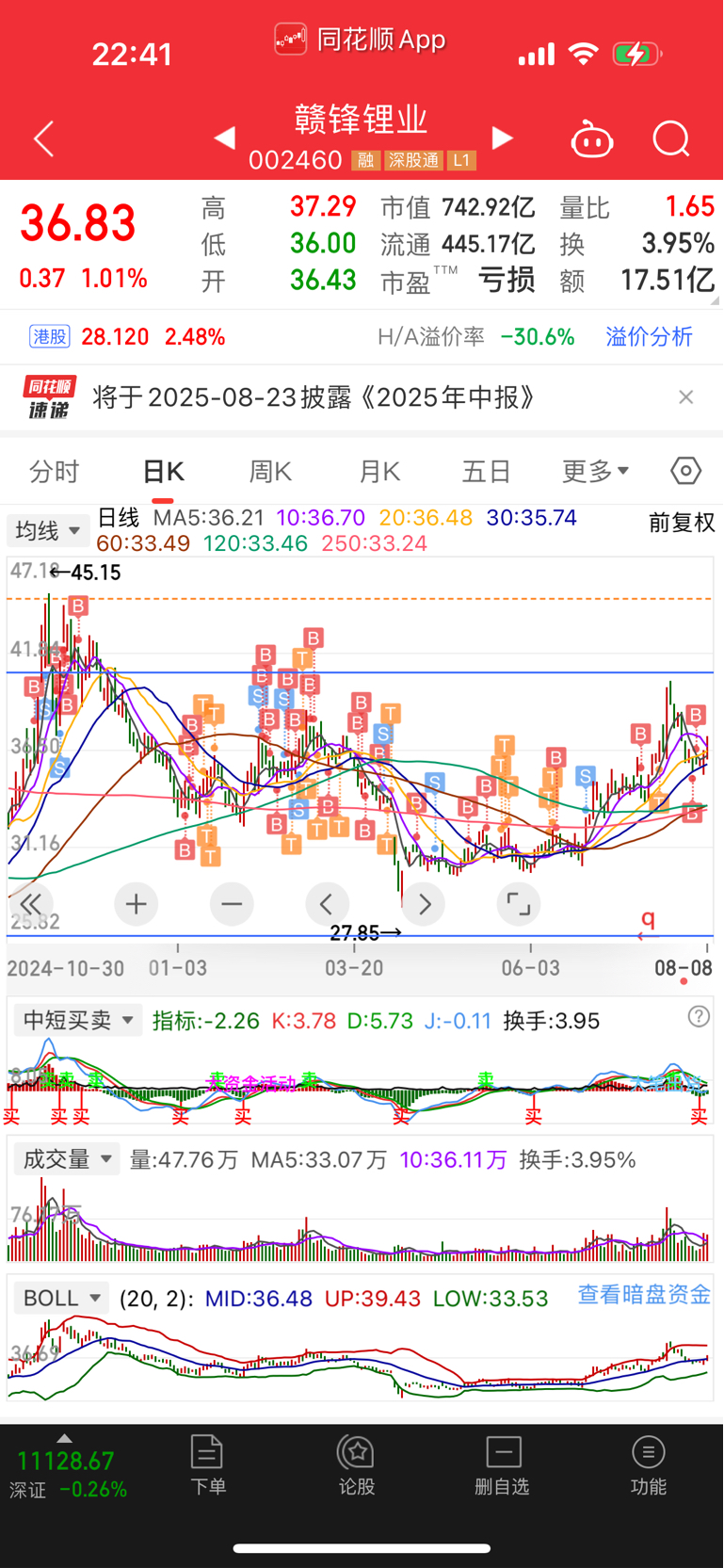
Task: Tap the 额 17.51亿 amount value
Action: tap(668, 280)
